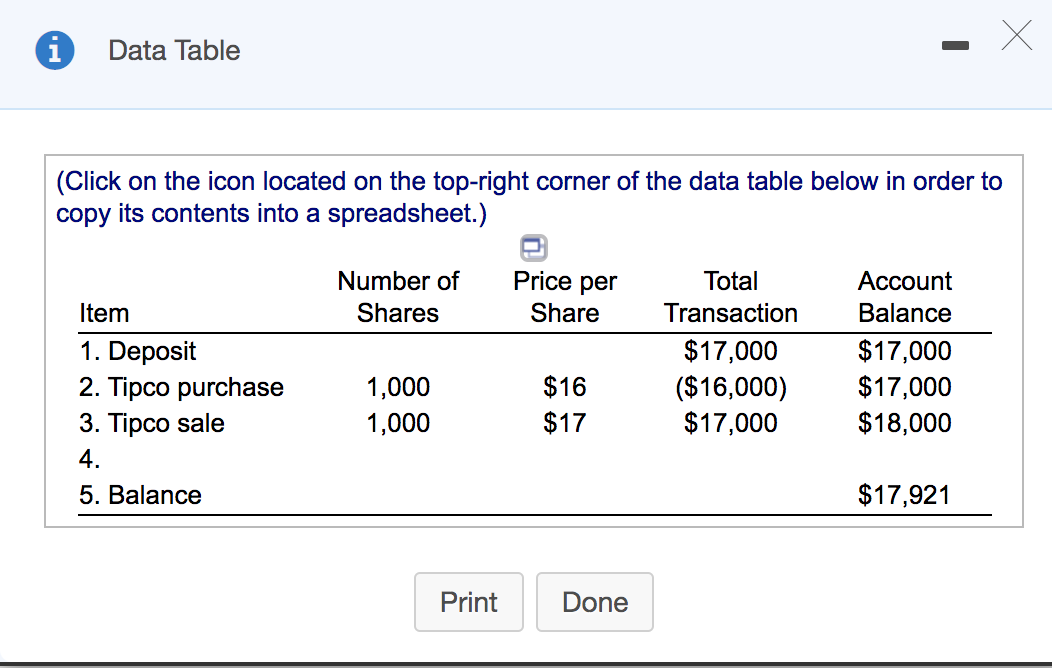Select the Total Transaction column header
1052x668 pixels.
pyautogui.click(x=731, y=297)
